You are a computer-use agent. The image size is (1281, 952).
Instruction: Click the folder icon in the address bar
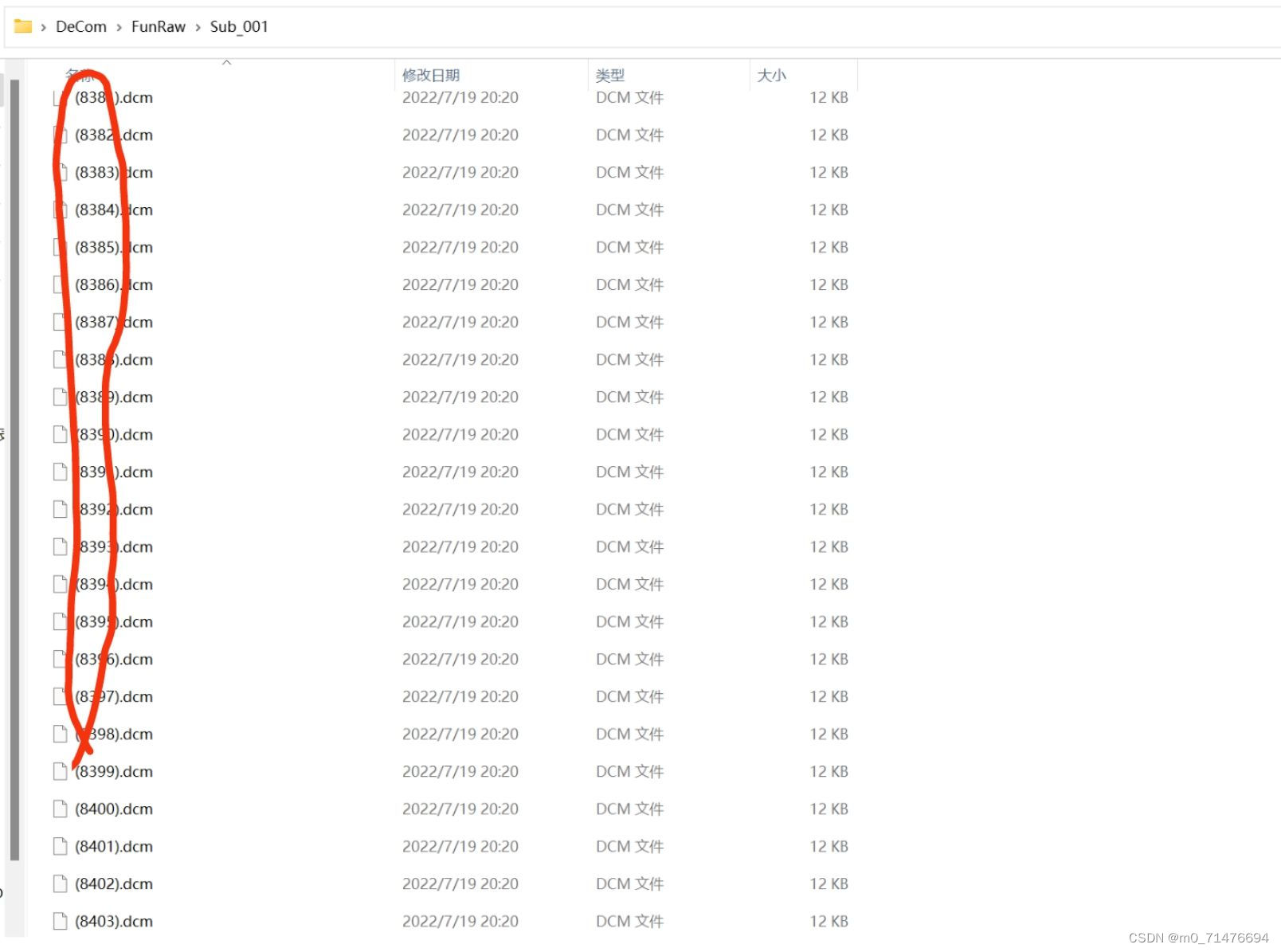coord(23,26)
